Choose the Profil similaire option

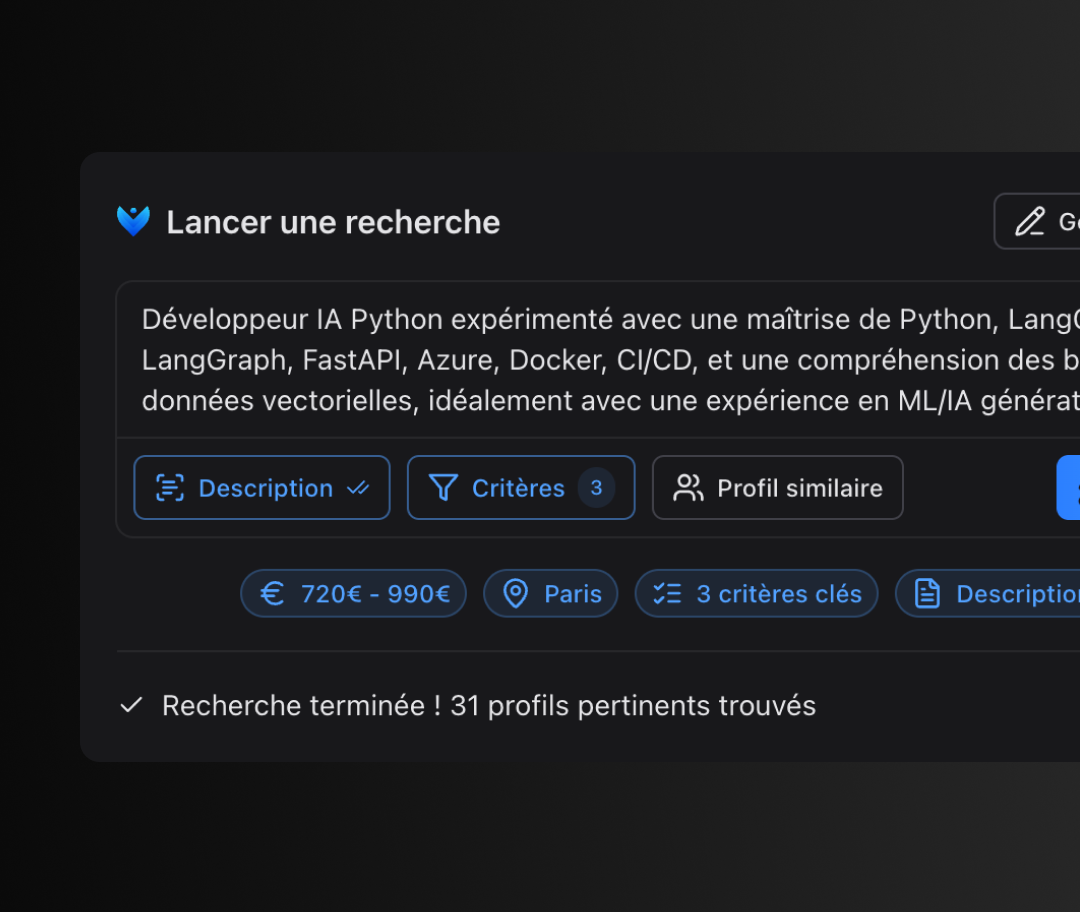click(x=799, y=488)
